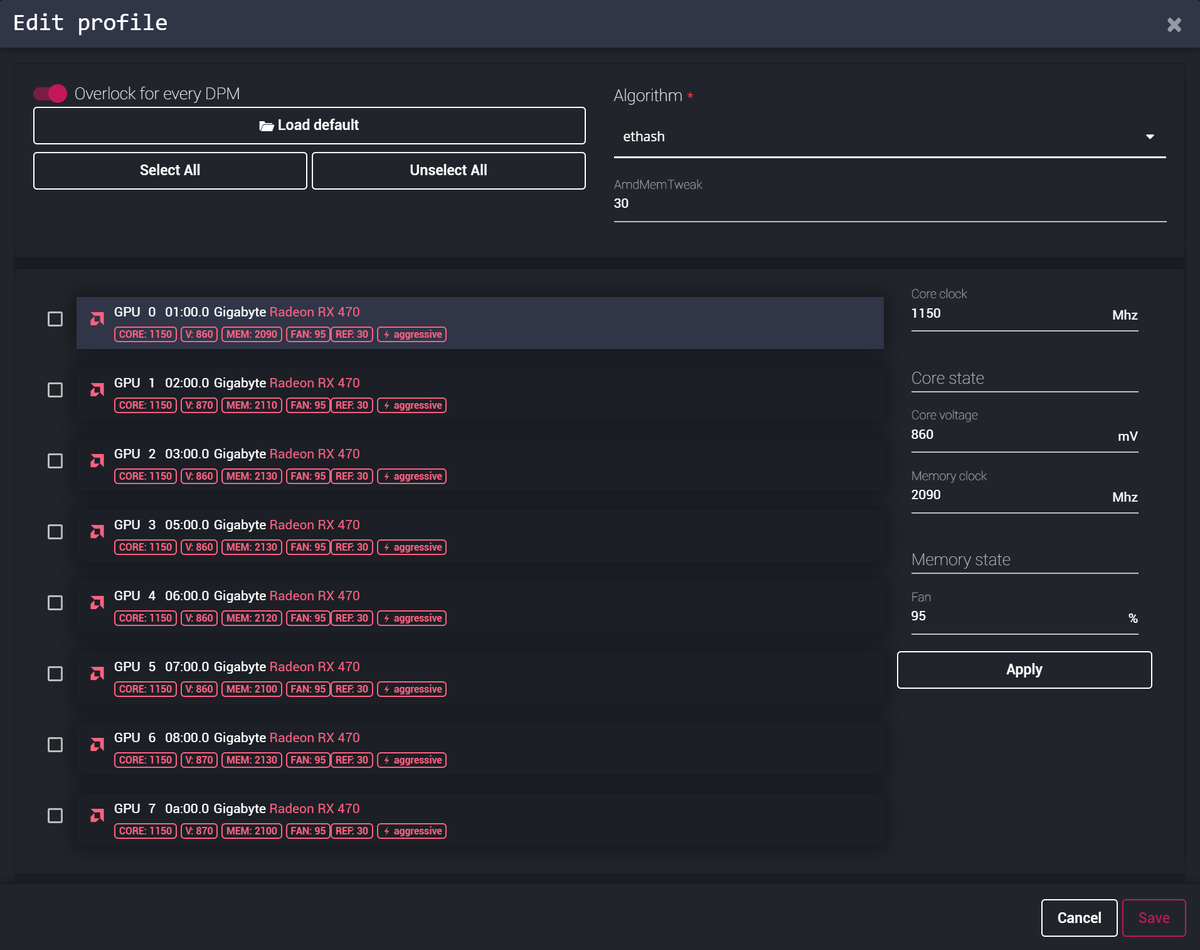Click the Cancel button
Image resolution: width=1200 pixels, height=950 pixels.
coord(1079,918)
